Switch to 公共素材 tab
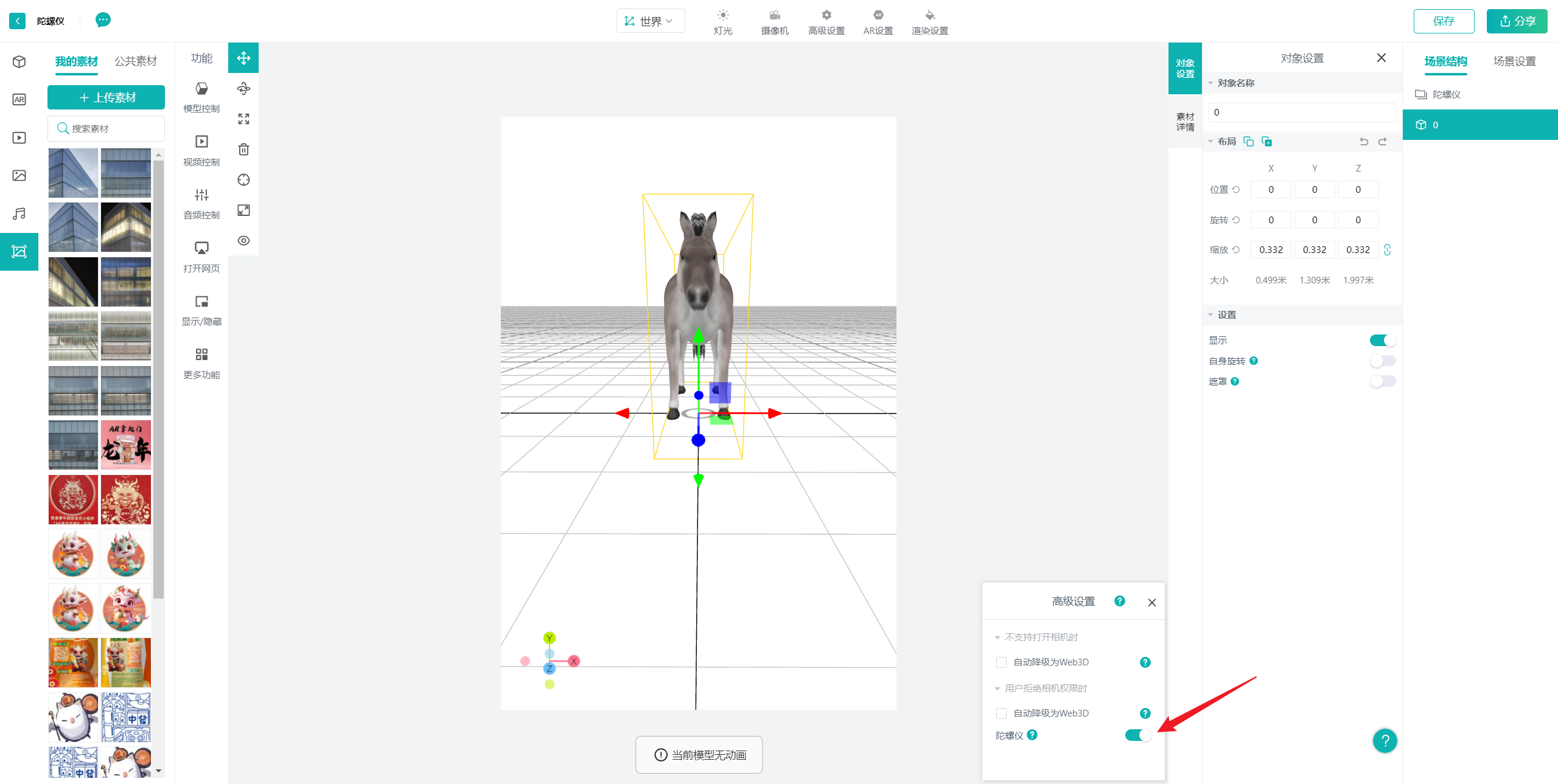This screenshot has width=1558, height=784. pos(135,61)
